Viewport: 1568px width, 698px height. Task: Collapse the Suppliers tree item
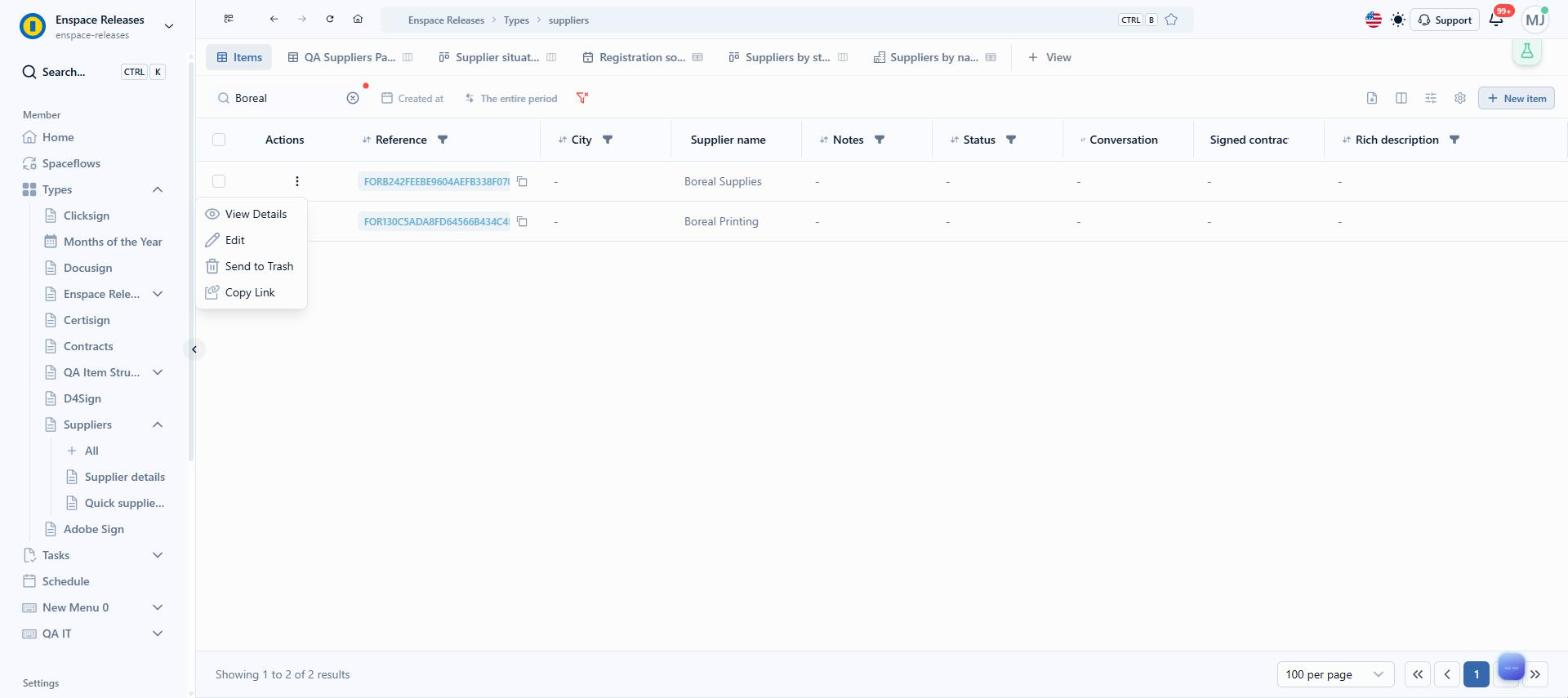pos(157,425)
